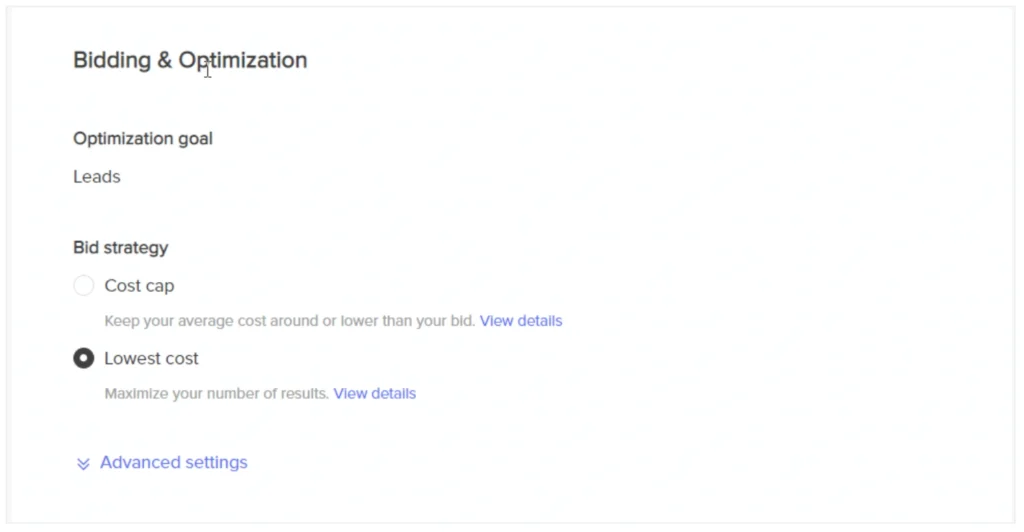Click the word 'results' in Lowest cost description
1024x532 pixels.
(307, 394)
